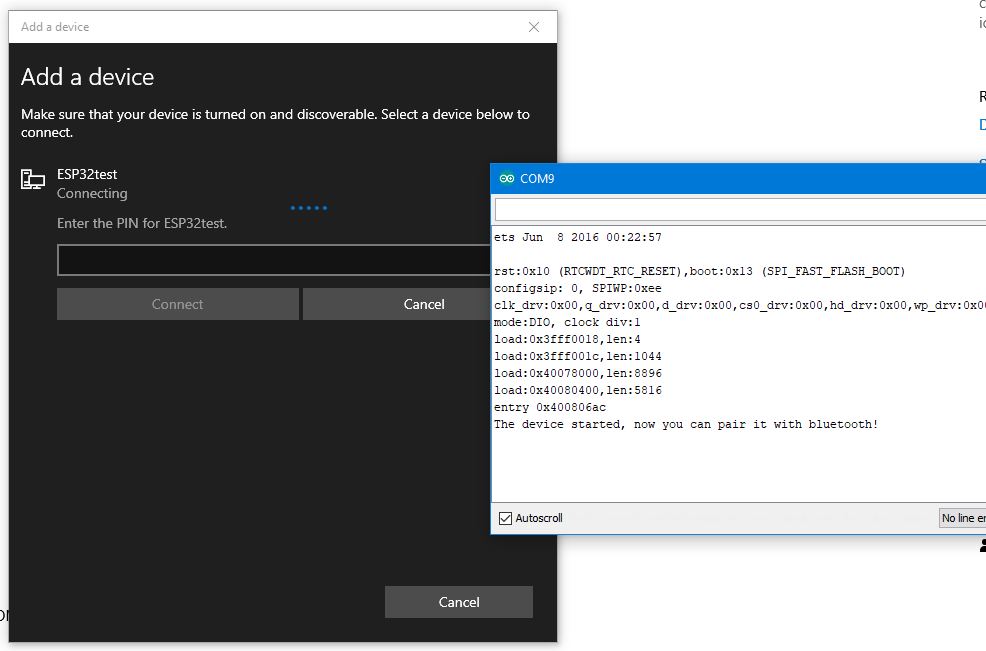Click the "entry 0x400806ac" line

pyautogui.click(x=550, y=407)
